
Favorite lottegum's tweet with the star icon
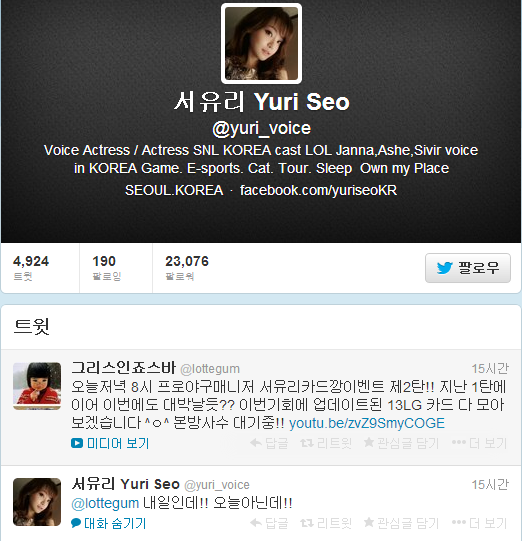point(401,443)
